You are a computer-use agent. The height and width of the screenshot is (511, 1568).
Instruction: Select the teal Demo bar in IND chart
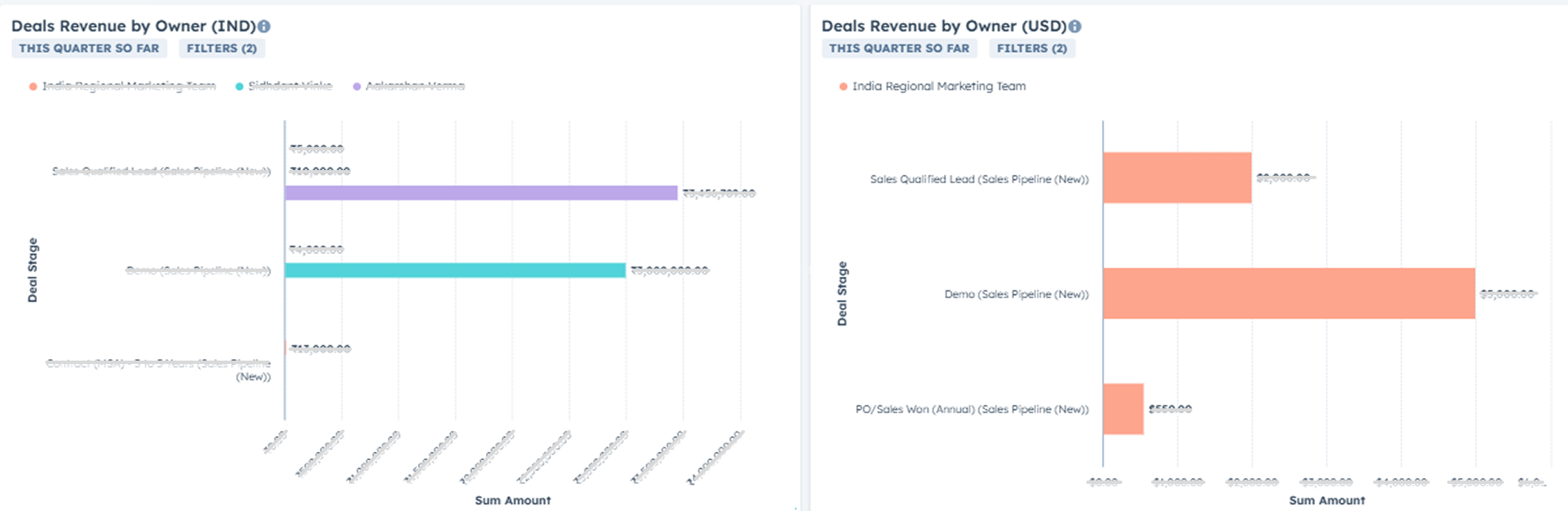[x=455, y=270]
